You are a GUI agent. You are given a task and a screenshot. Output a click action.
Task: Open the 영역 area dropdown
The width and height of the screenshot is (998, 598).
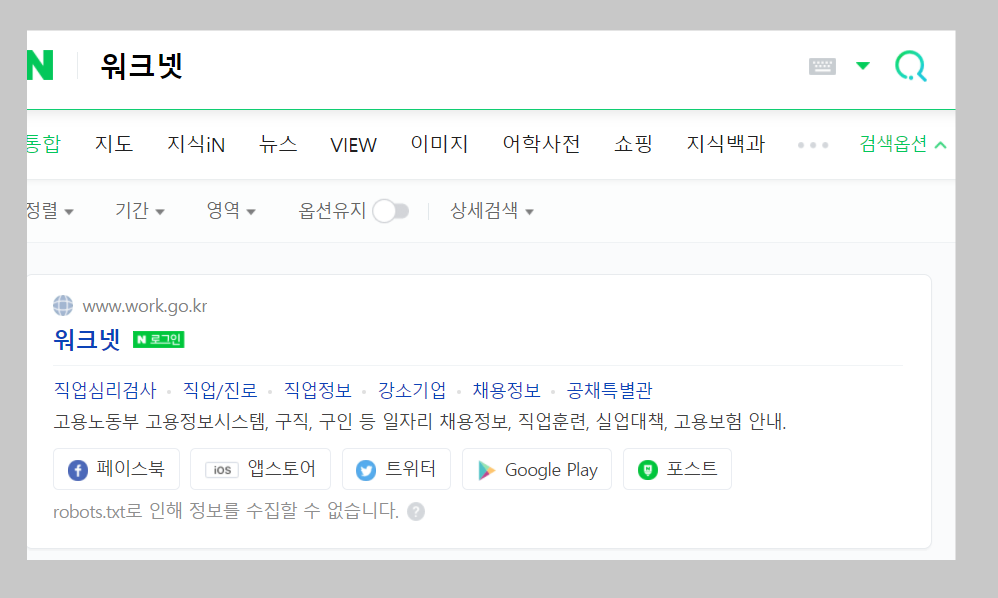point(231,211)
